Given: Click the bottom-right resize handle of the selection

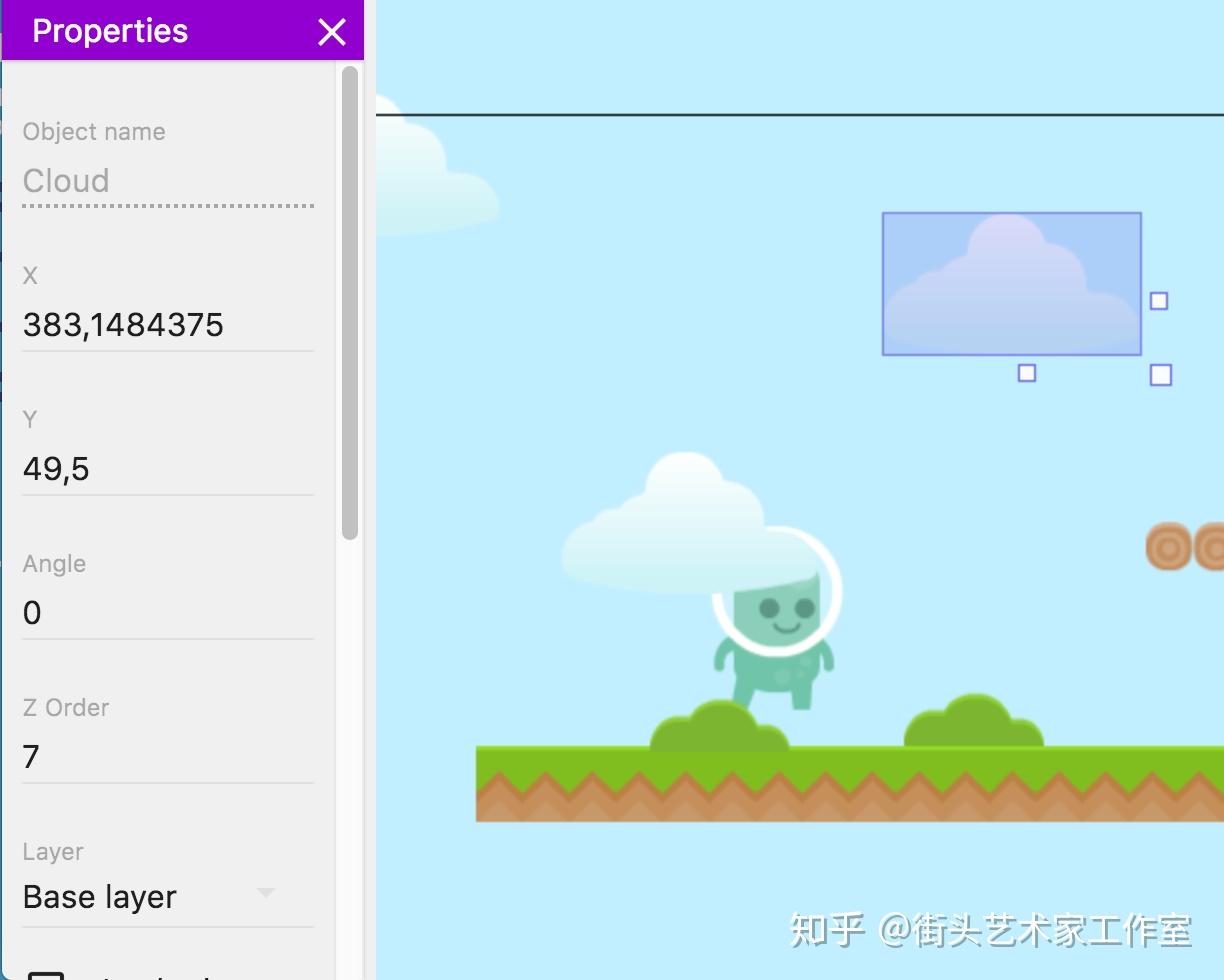Looking at the screenshot, I should point(1159,374).
